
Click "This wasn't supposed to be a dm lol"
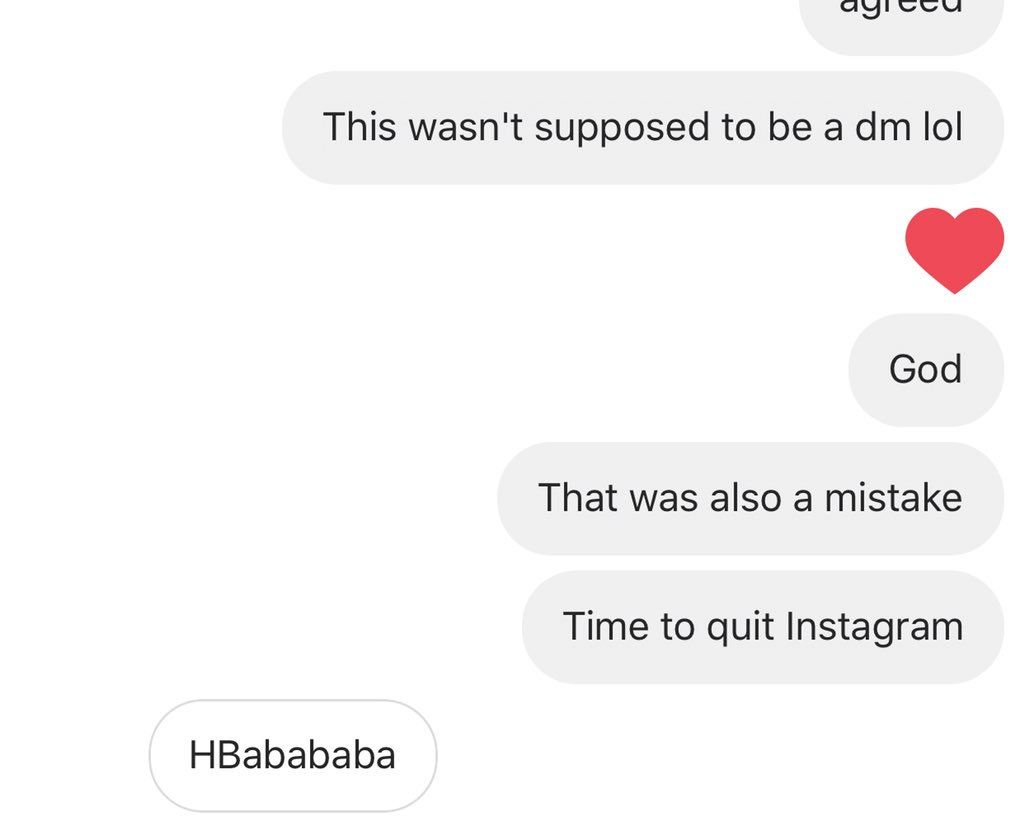coord(642,128)
